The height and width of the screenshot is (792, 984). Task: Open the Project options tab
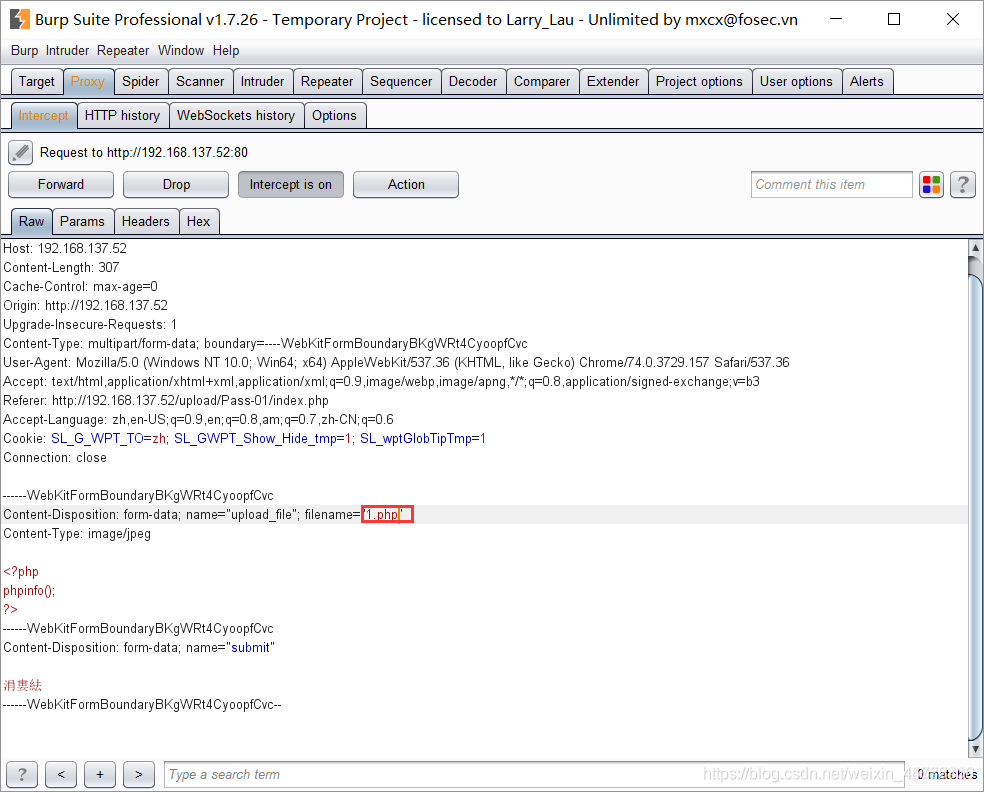[699, 82]
